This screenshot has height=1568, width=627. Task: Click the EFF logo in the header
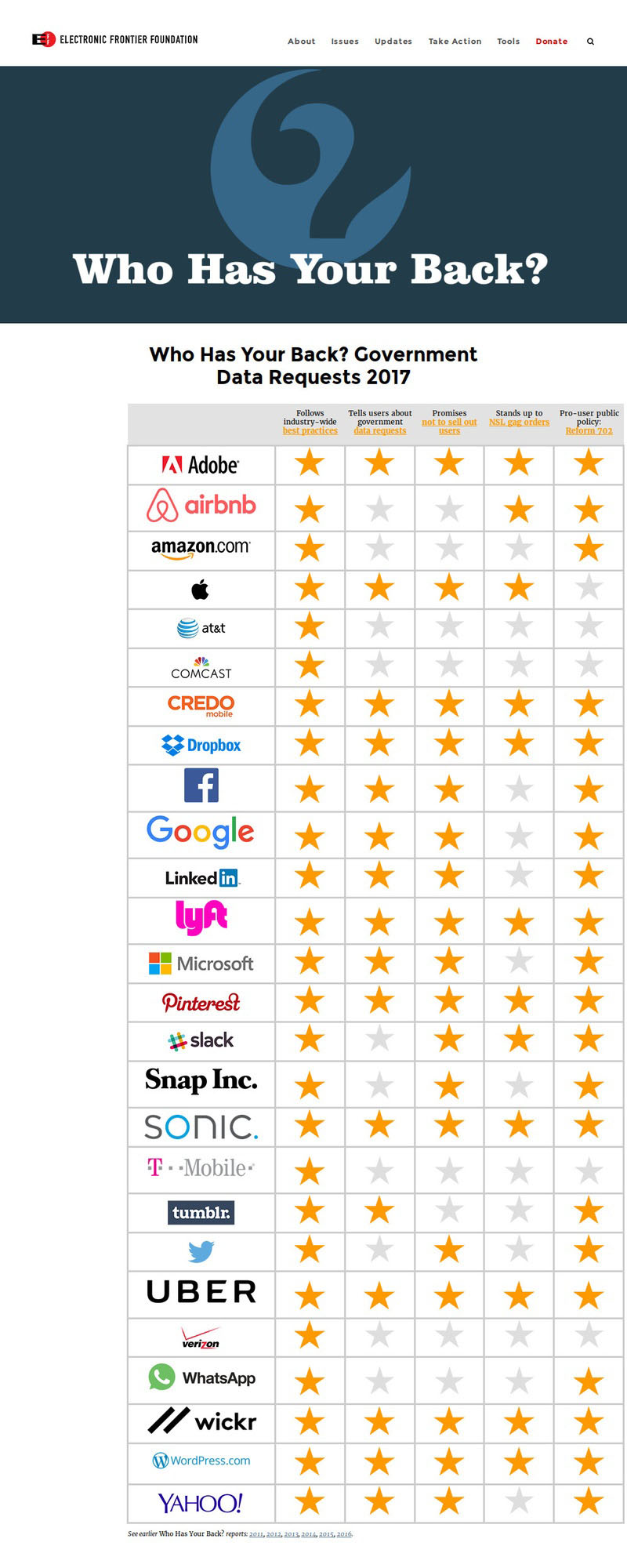coord(114,39)
